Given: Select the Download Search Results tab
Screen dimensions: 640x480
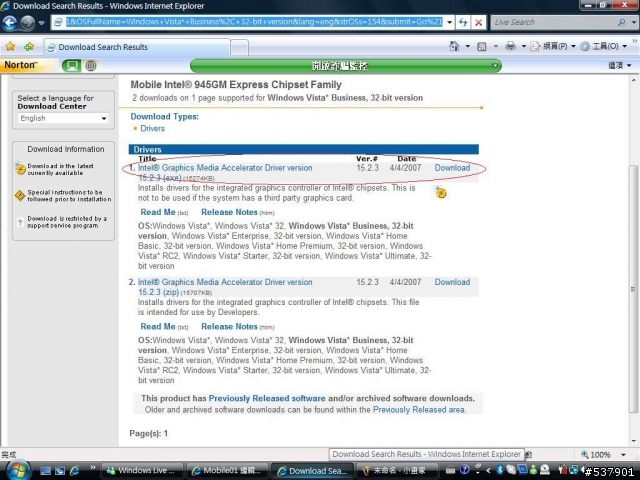Looking at the screenshot, I should pos(137,47).
